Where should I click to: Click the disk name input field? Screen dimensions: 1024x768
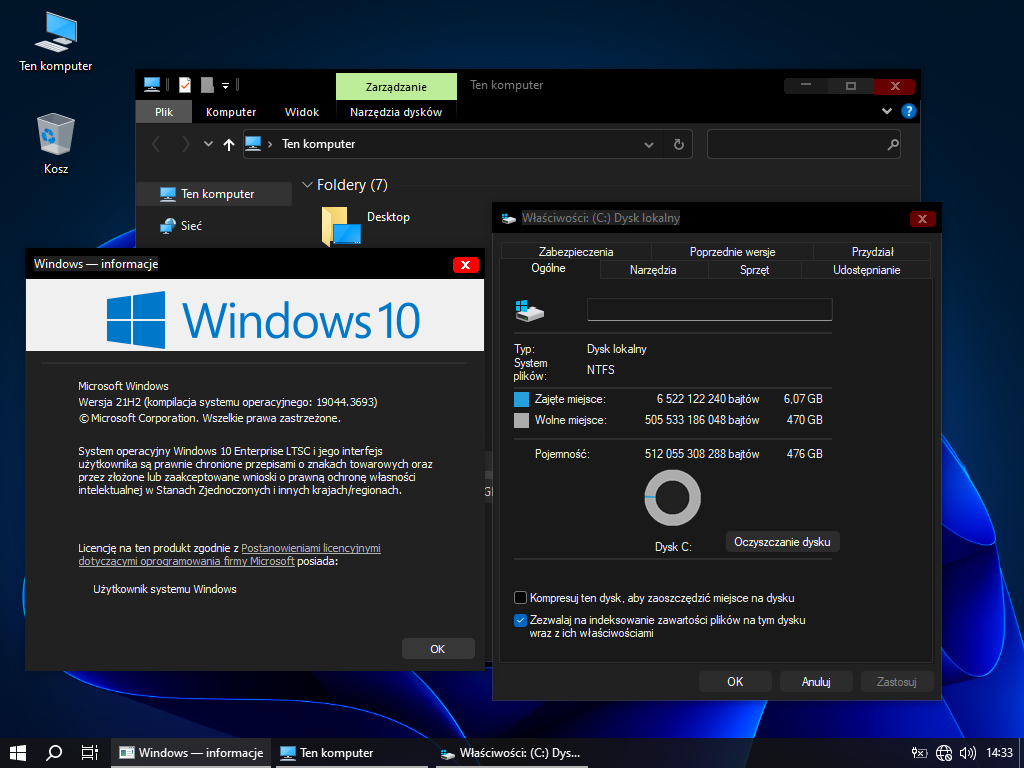(709, 309)
